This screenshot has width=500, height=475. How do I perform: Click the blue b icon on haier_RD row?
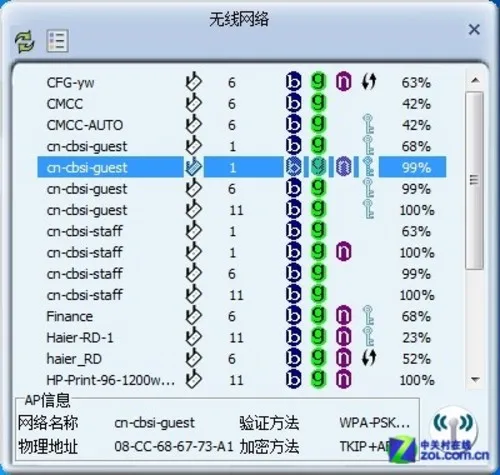point(293,358)
